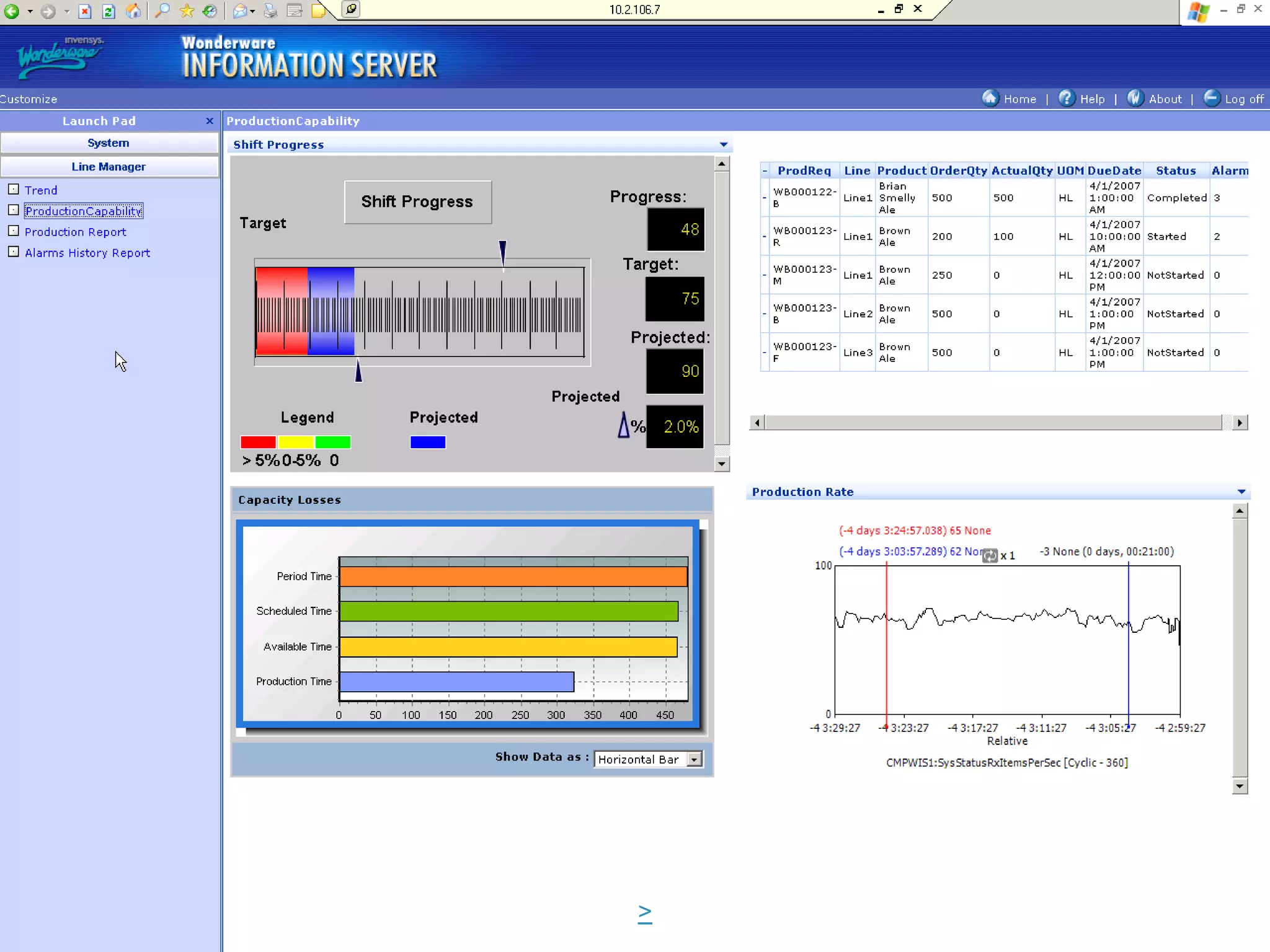This screenshot has height=952, width=1270.
Task: Collapse the WB000123-R row toggle
Action: point(765,236)
